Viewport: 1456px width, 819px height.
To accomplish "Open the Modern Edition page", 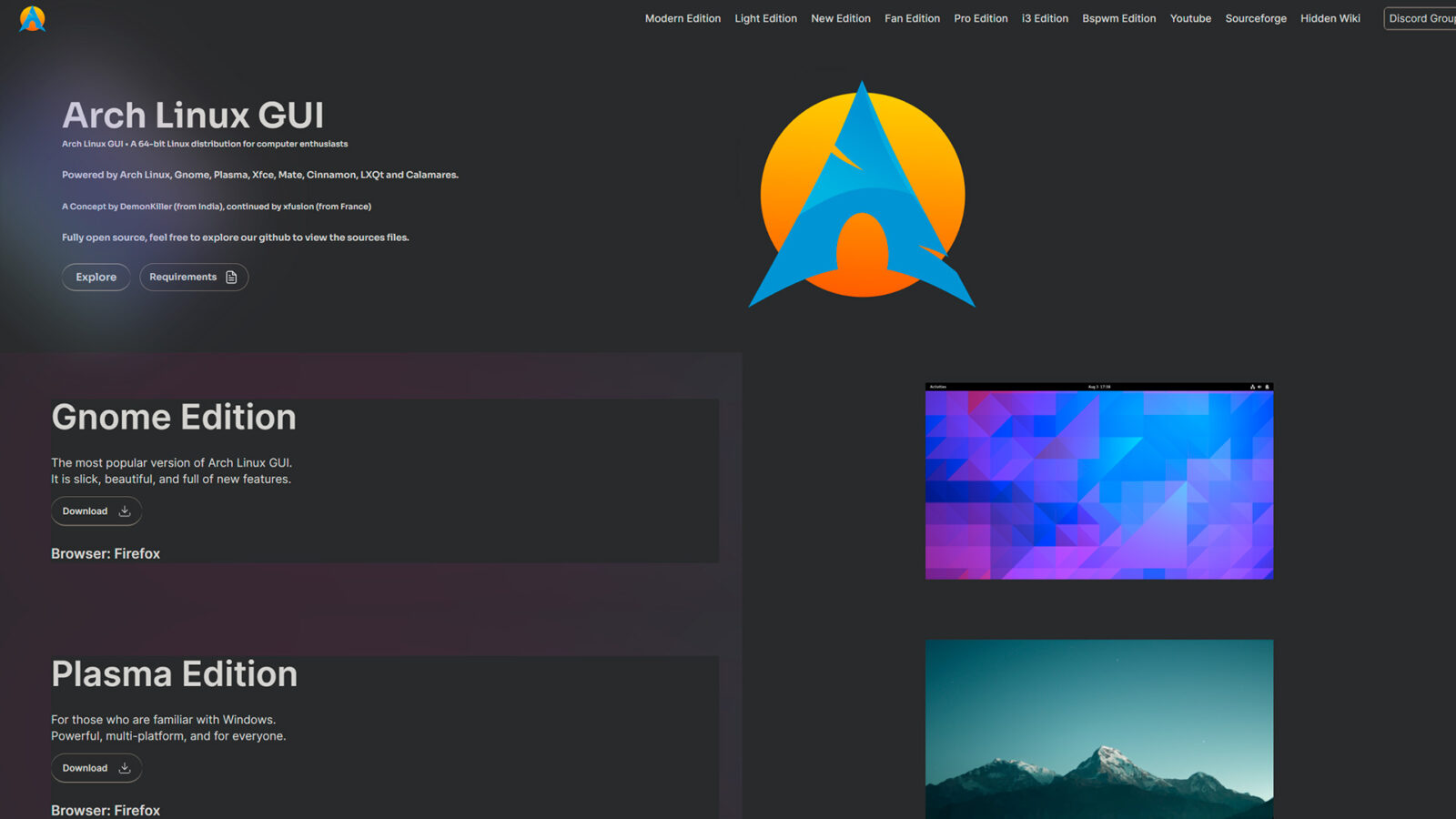I will click(682, 18).
